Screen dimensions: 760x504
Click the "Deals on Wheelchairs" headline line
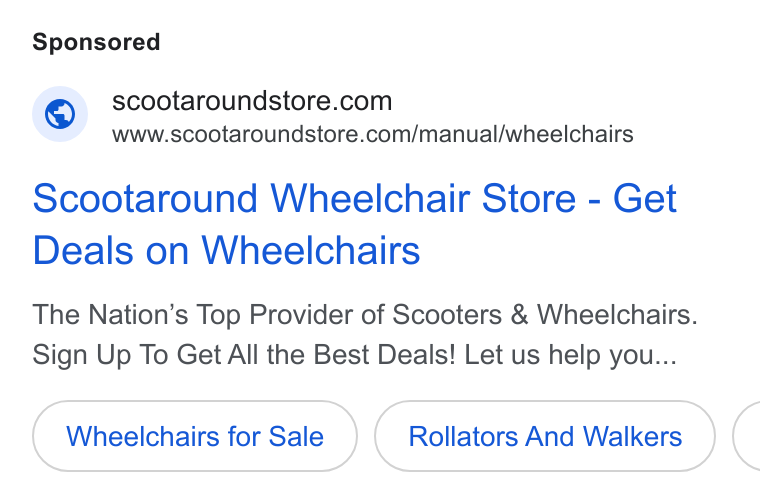[x=226, y=251]
